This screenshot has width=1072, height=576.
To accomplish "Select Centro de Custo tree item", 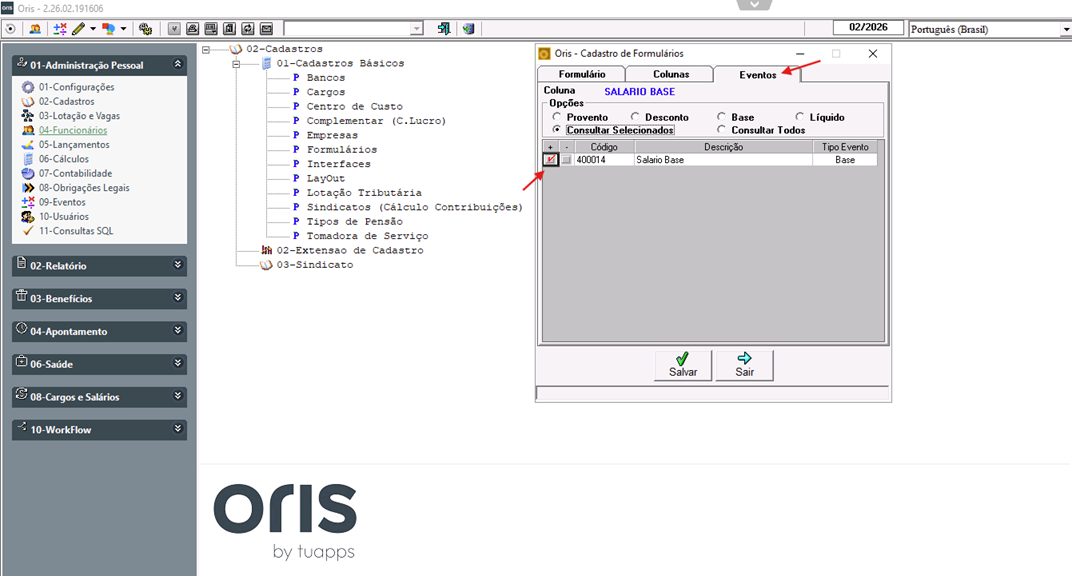I will [x=355, y=107].
